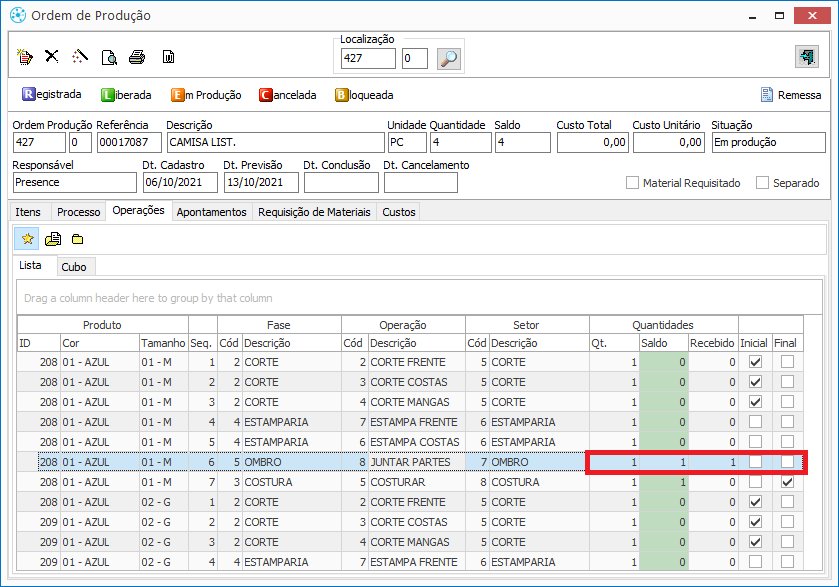Click the Situação field Em produção

click(x=768, y=142)
